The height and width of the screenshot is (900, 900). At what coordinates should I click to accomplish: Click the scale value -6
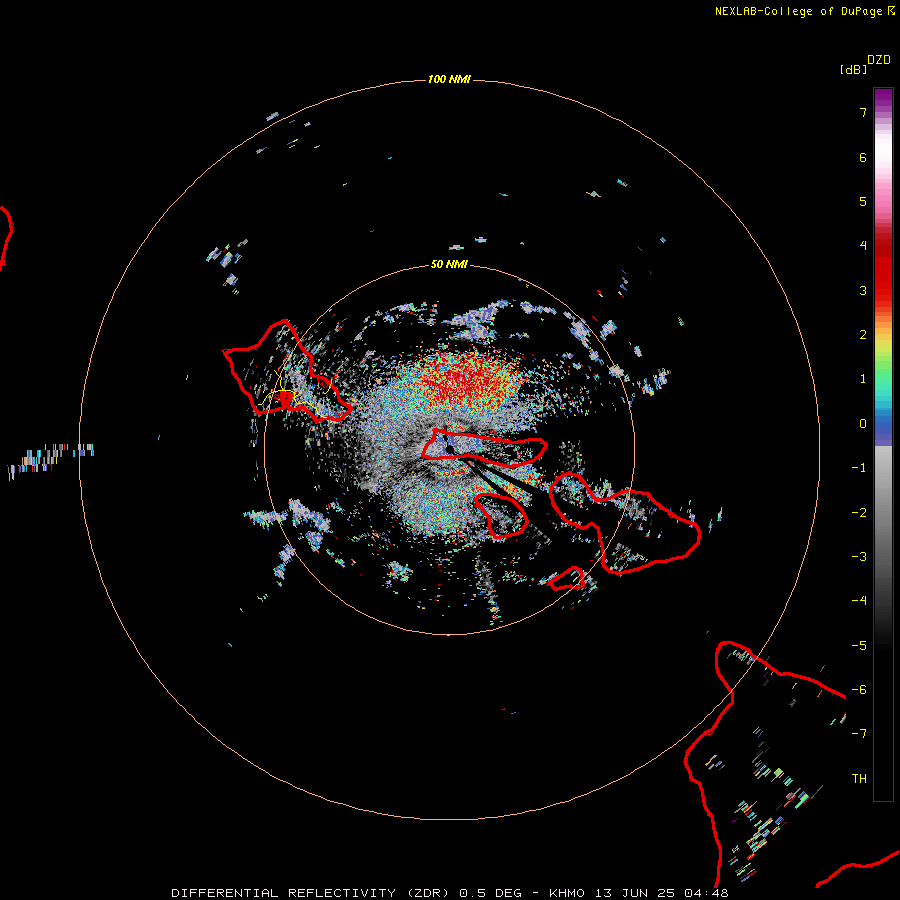[859, 690]
